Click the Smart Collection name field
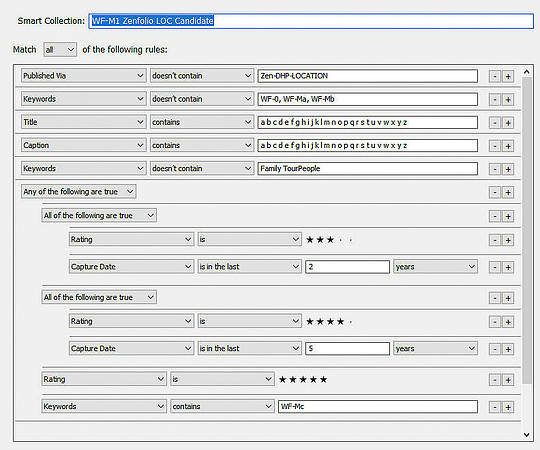The image size is (540, 450). [x=311, y=21]
